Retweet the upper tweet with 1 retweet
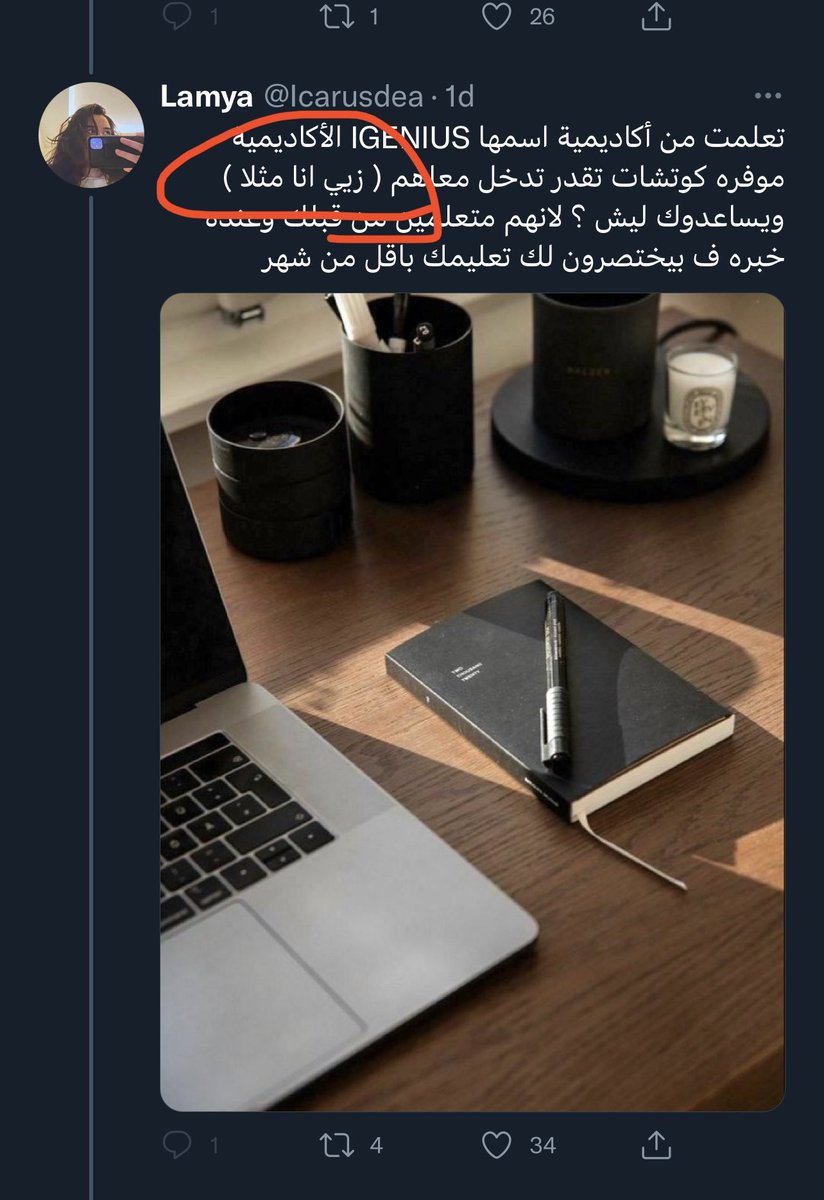Screen dimensions: 824x1200 [333, 16]
